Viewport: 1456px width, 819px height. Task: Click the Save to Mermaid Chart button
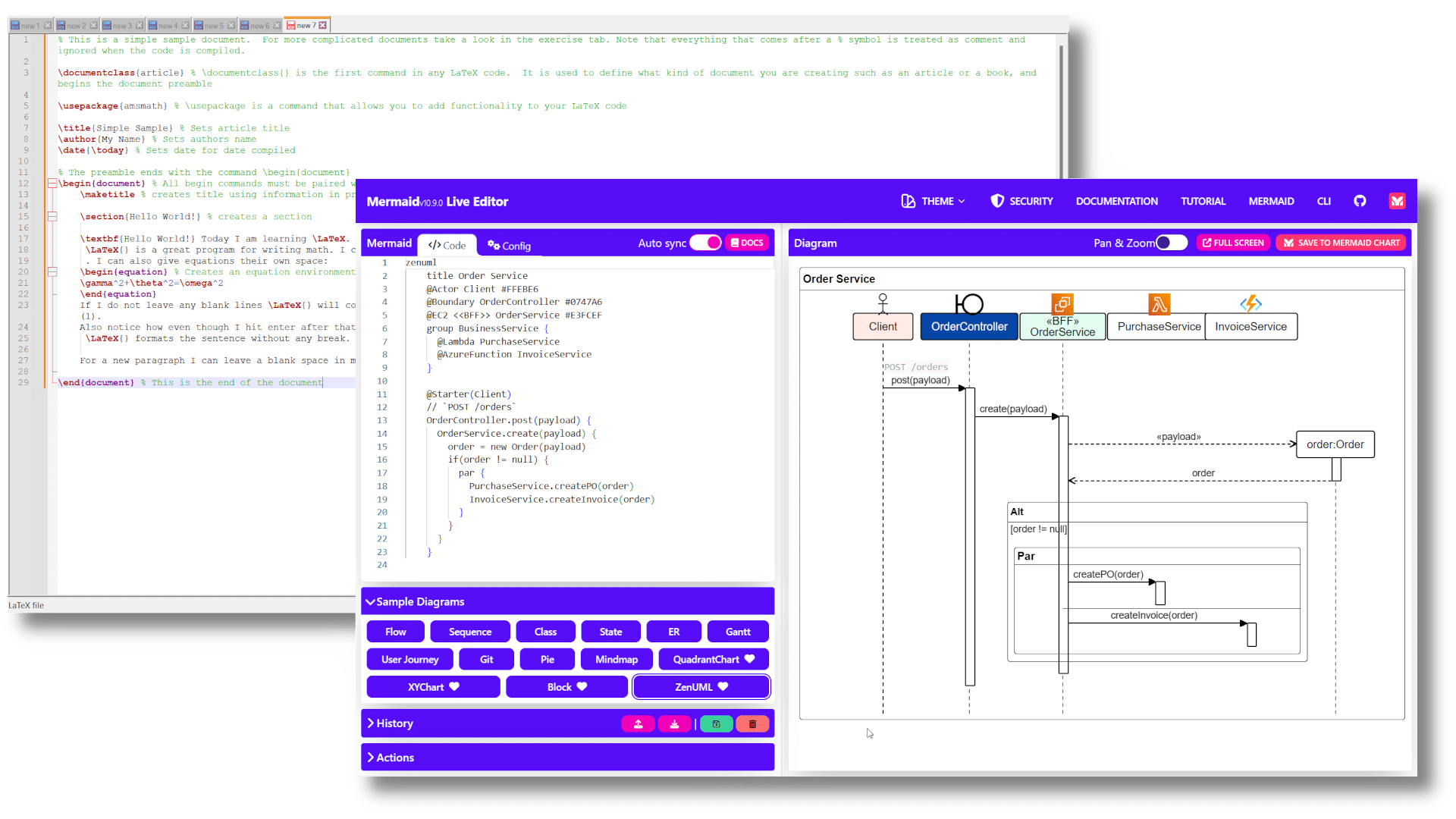coord(1342,243)
